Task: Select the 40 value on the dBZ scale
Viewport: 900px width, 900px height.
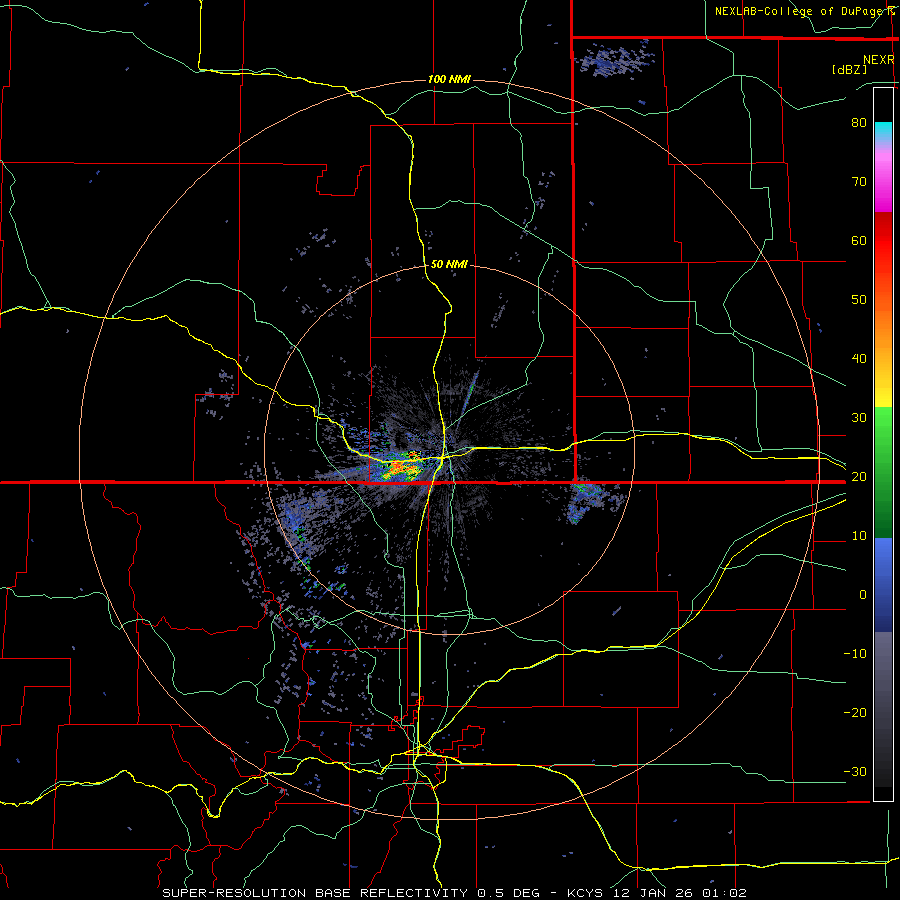Action: [859, 359]
